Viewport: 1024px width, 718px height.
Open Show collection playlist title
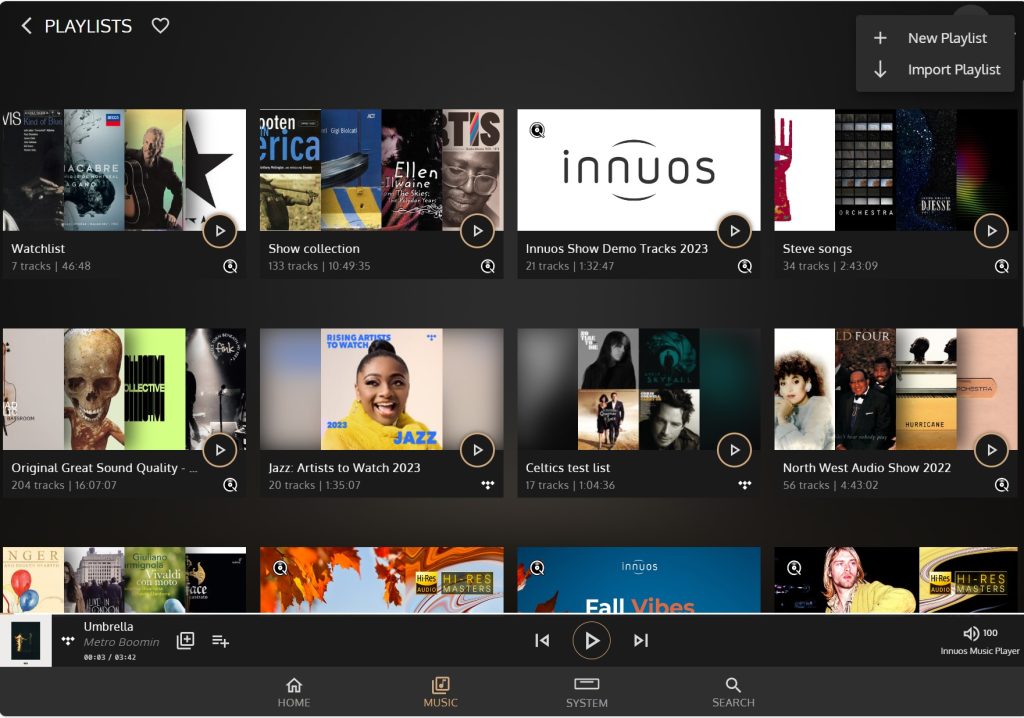click(x=313, y=248)
